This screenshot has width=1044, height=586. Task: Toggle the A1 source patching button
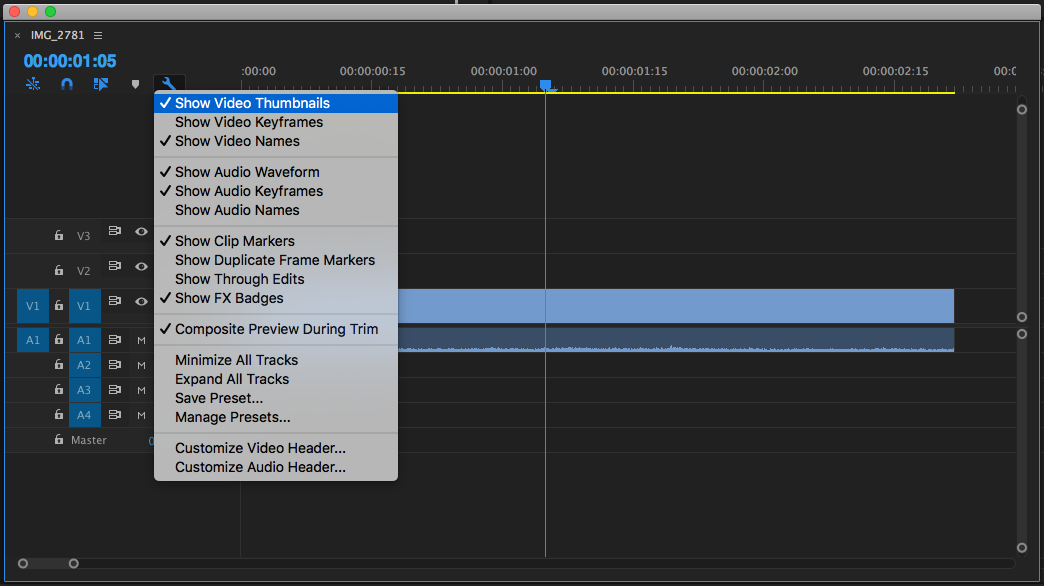click(33, 340)
